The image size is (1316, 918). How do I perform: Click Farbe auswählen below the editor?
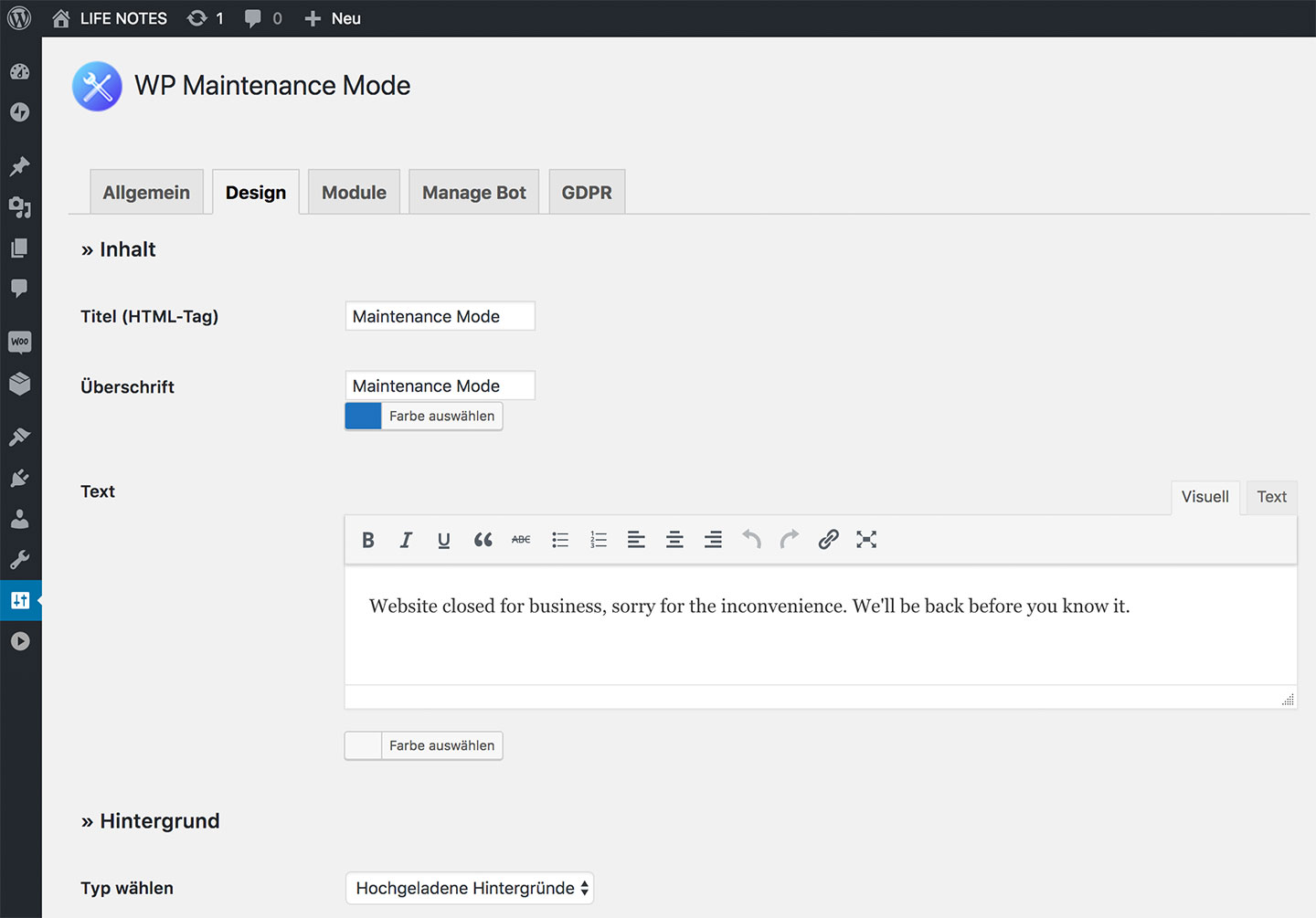(x=441, y=745)
